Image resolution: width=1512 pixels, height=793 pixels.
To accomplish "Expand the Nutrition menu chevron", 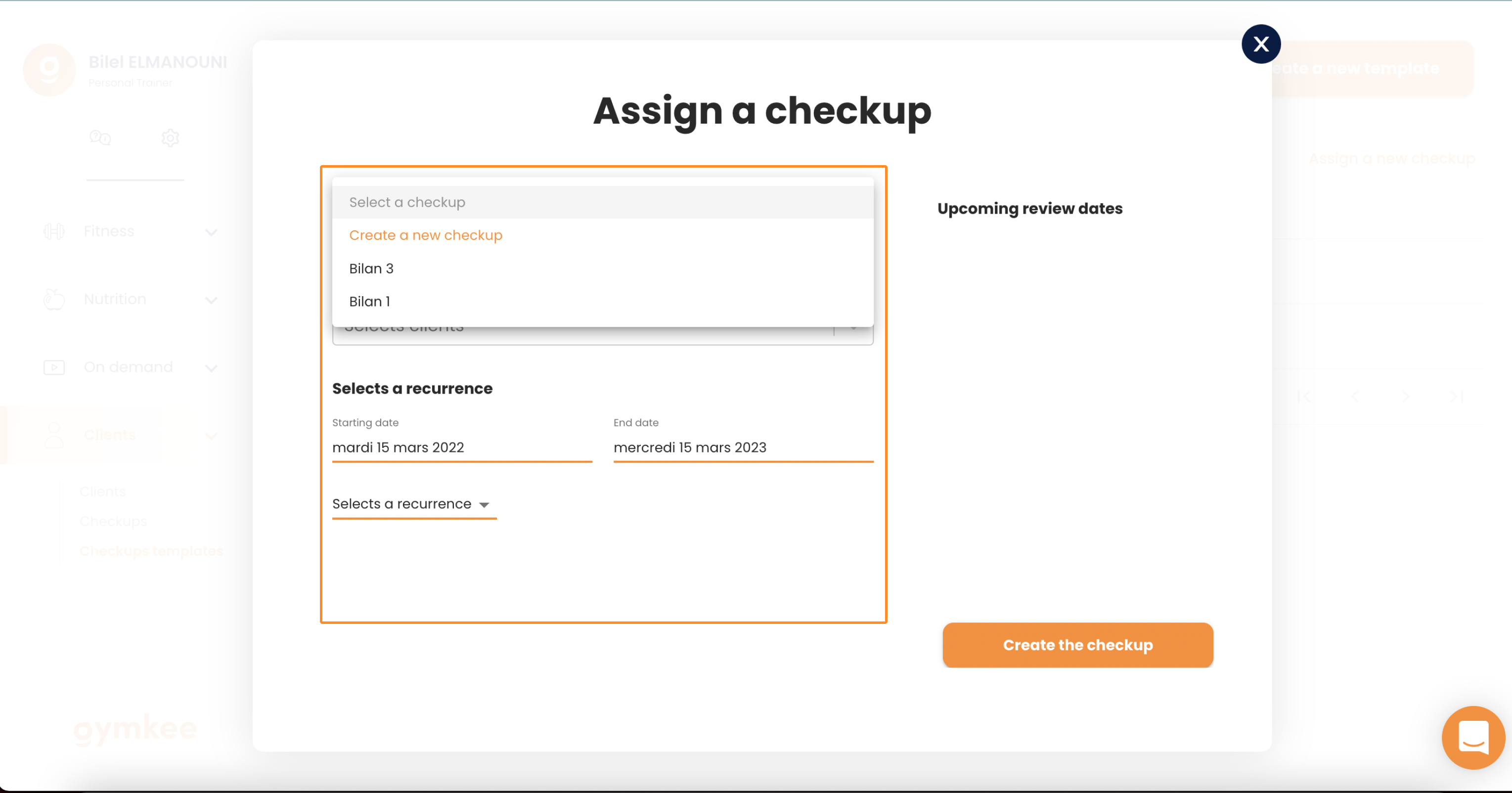I will (211, 301).
